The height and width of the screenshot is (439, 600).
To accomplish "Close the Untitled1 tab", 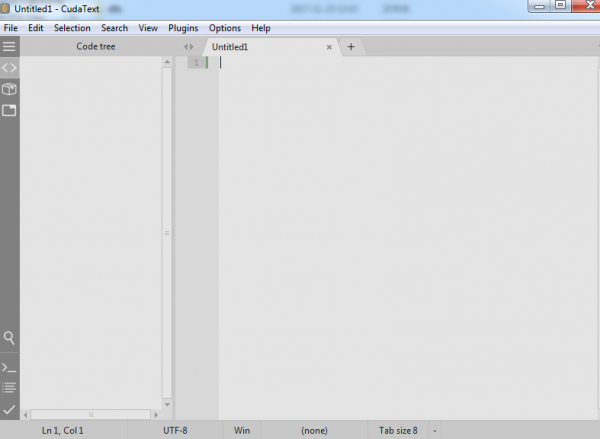I will click(x=329, y=47).
